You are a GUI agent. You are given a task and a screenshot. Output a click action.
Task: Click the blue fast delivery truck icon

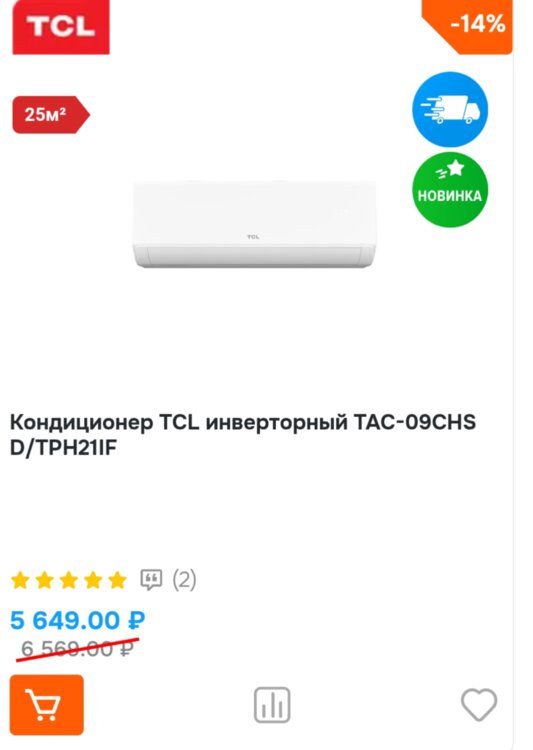pyautogui.click(x=450, y=110)
